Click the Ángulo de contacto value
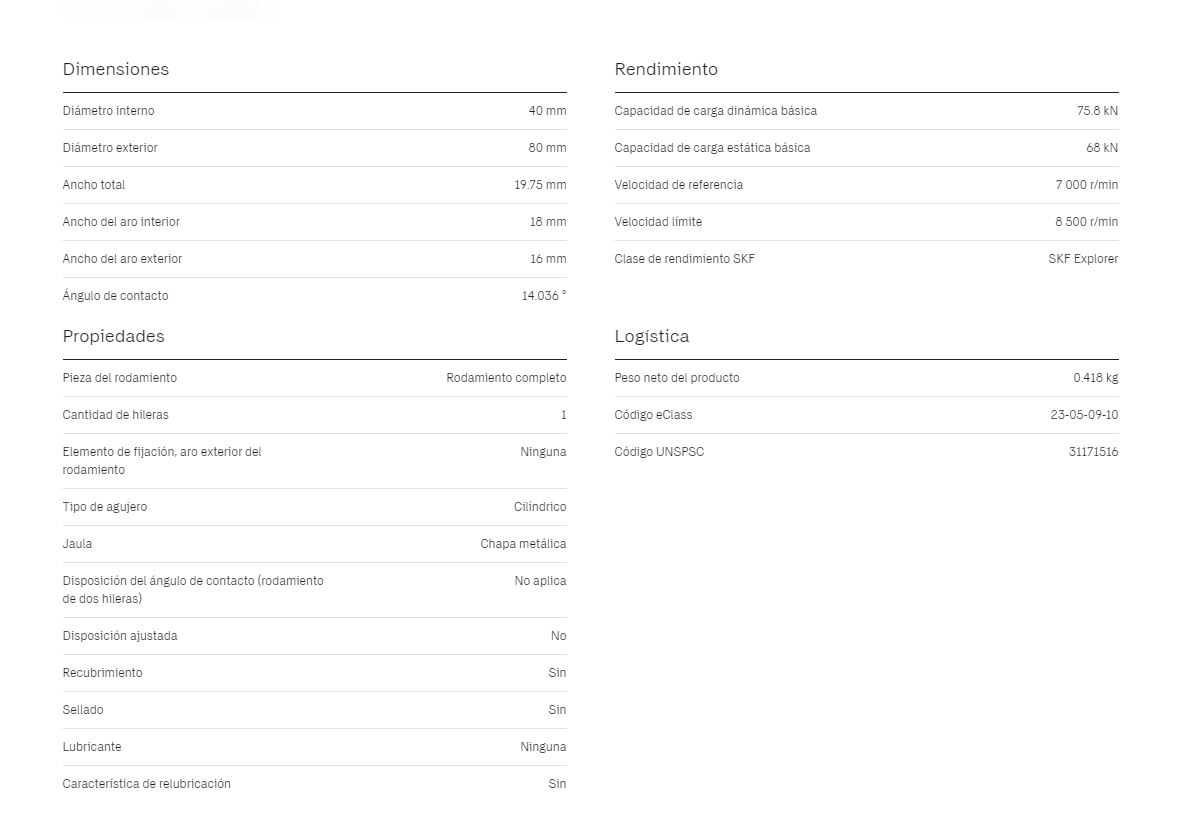The height and width of the screenshot is (838, 1180). 544,296
